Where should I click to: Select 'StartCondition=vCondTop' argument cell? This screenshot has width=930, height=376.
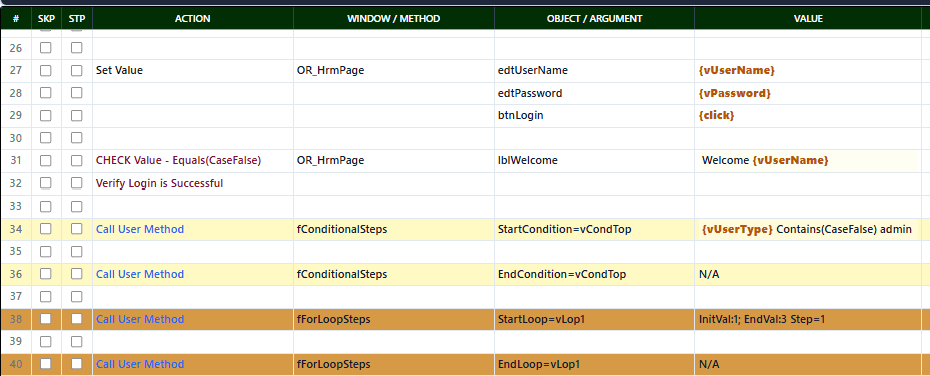[x=594, y=229]
